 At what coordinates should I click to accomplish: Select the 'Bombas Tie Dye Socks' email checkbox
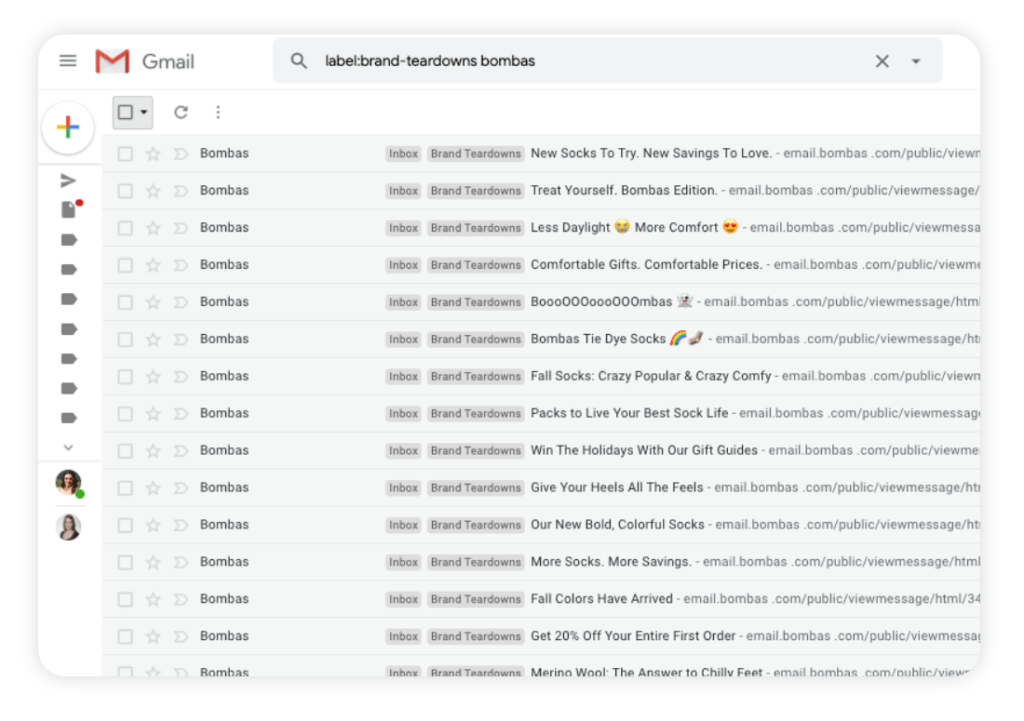click(x=125, y=340)
